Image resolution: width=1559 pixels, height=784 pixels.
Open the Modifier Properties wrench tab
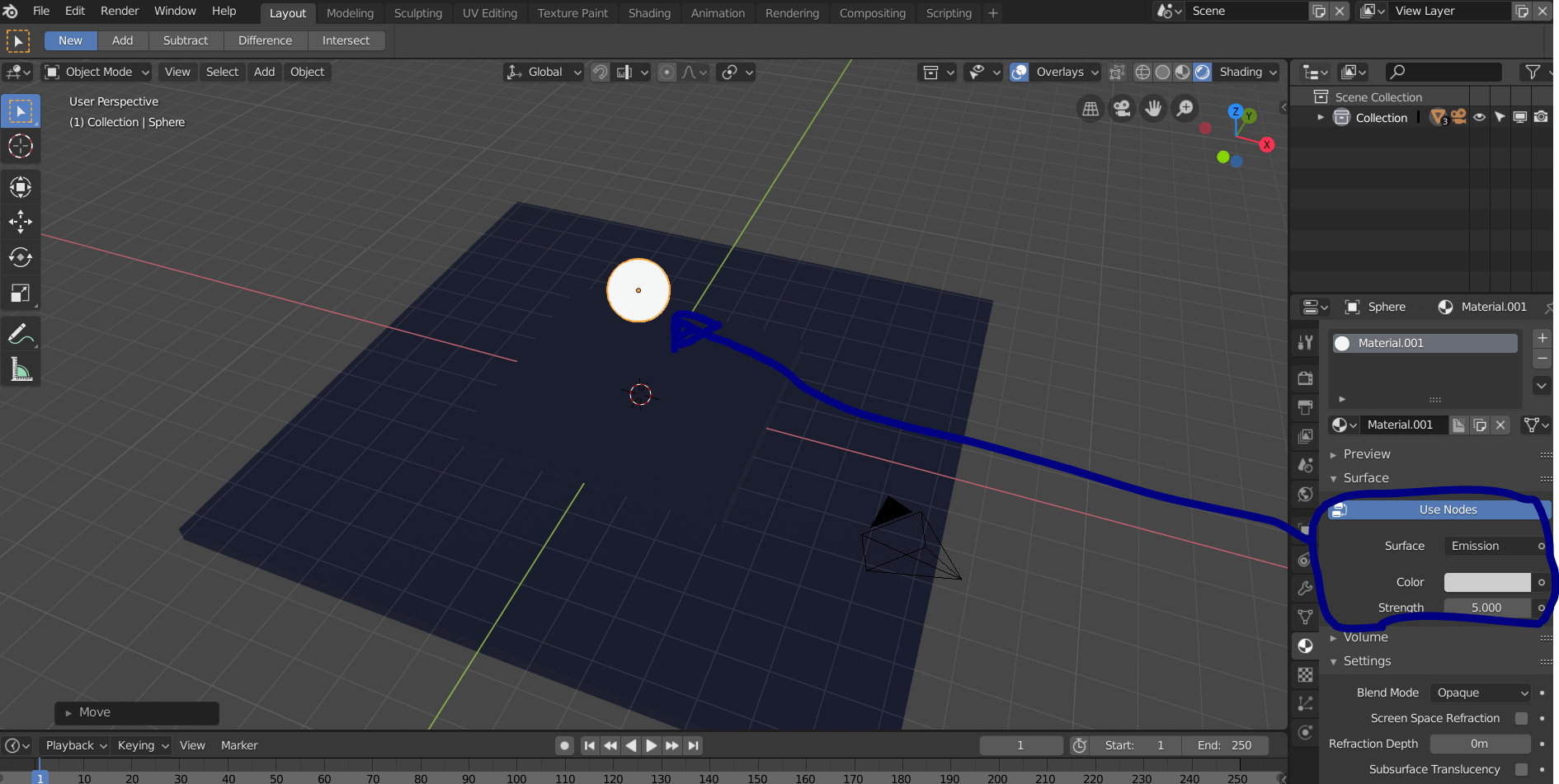pos(1305,588)
